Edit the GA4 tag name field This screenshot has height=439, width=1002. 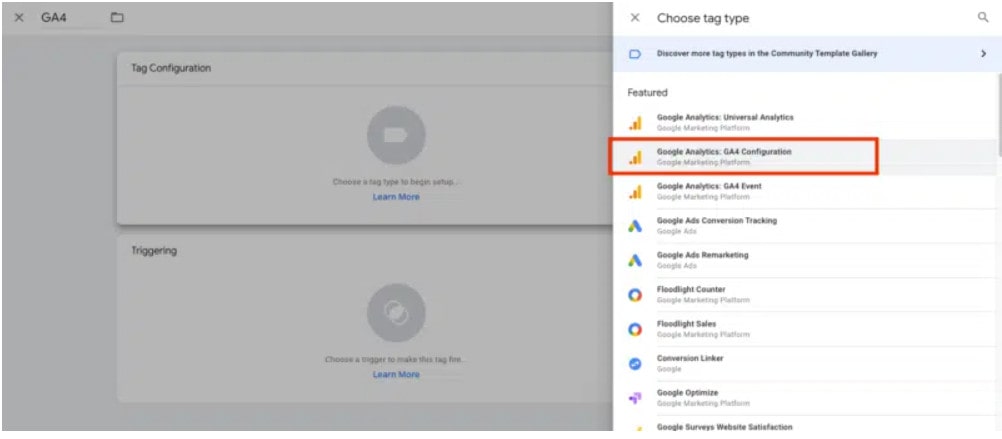70,19
